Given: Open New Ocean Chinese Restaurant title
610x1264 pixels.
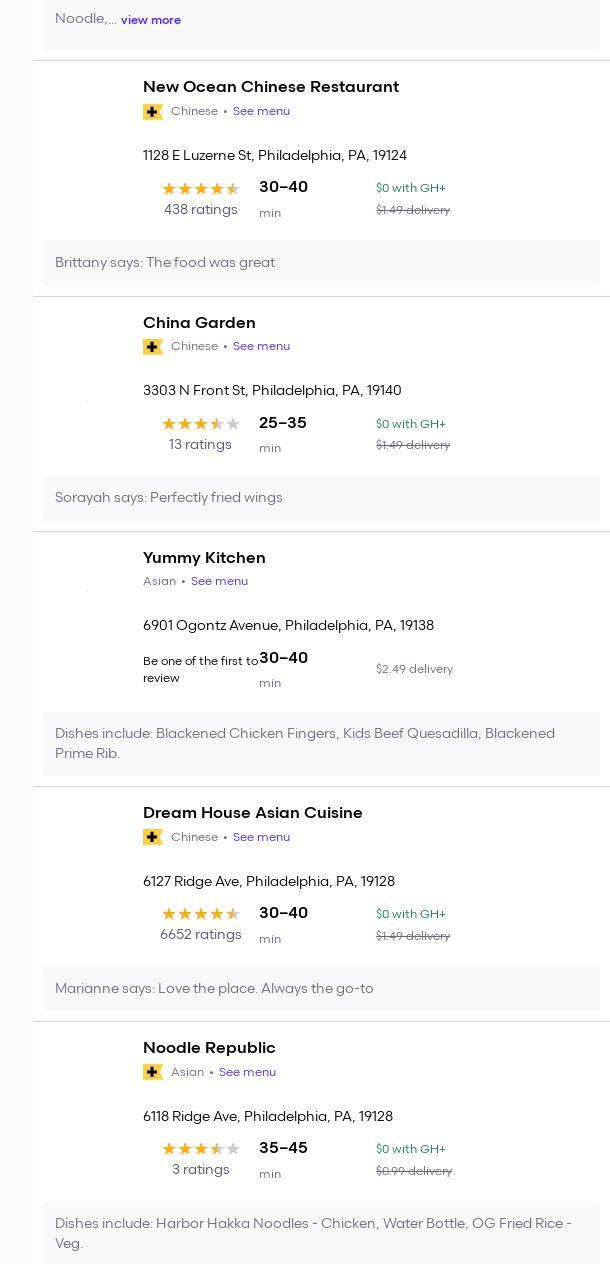Looking at the screenshot, I should tap(271, 87).
